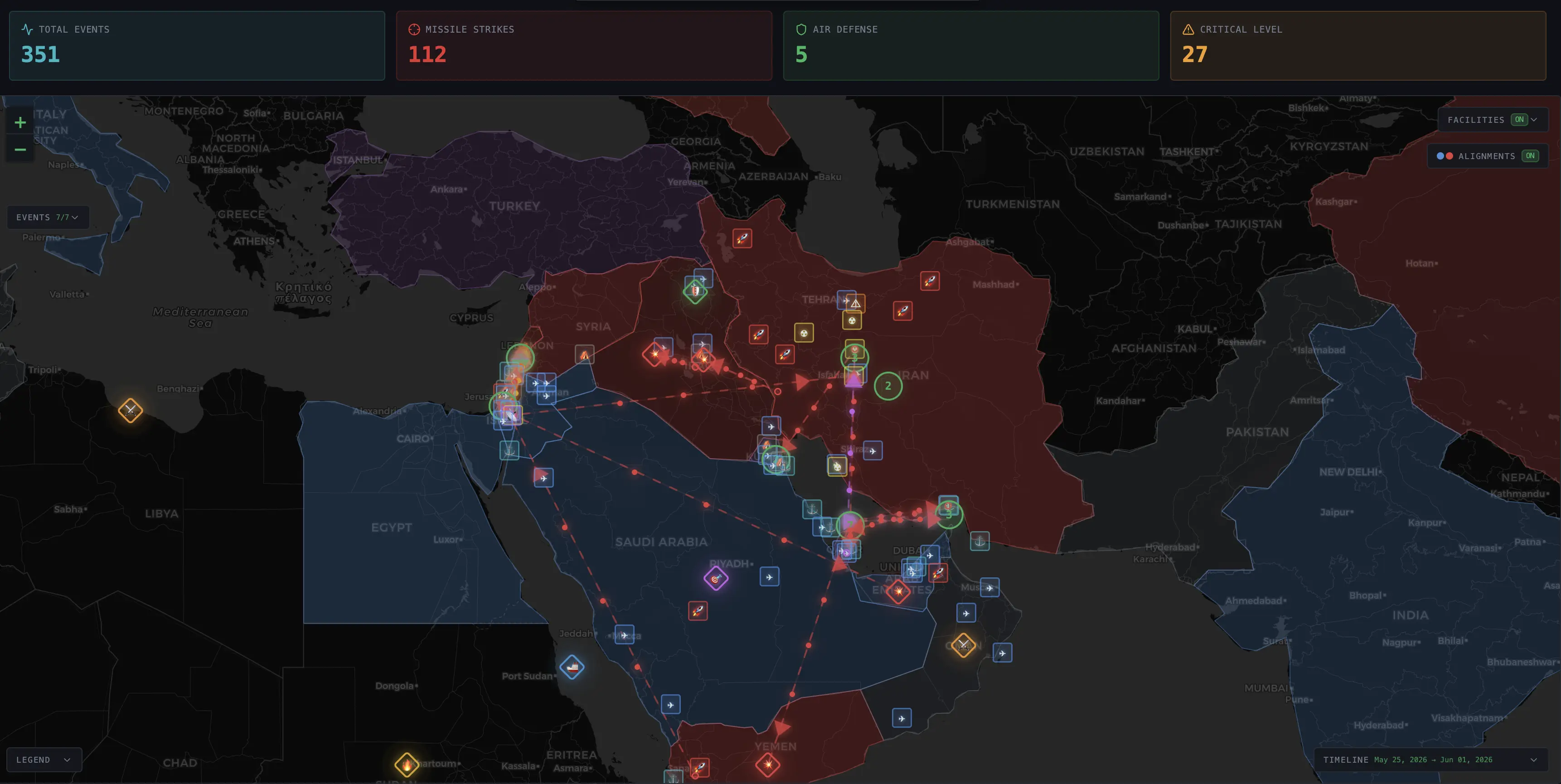This screenshot has width=1561, height=784.
Task: Click the warning triangle marker at Tehran
Action: click(856, 304)
